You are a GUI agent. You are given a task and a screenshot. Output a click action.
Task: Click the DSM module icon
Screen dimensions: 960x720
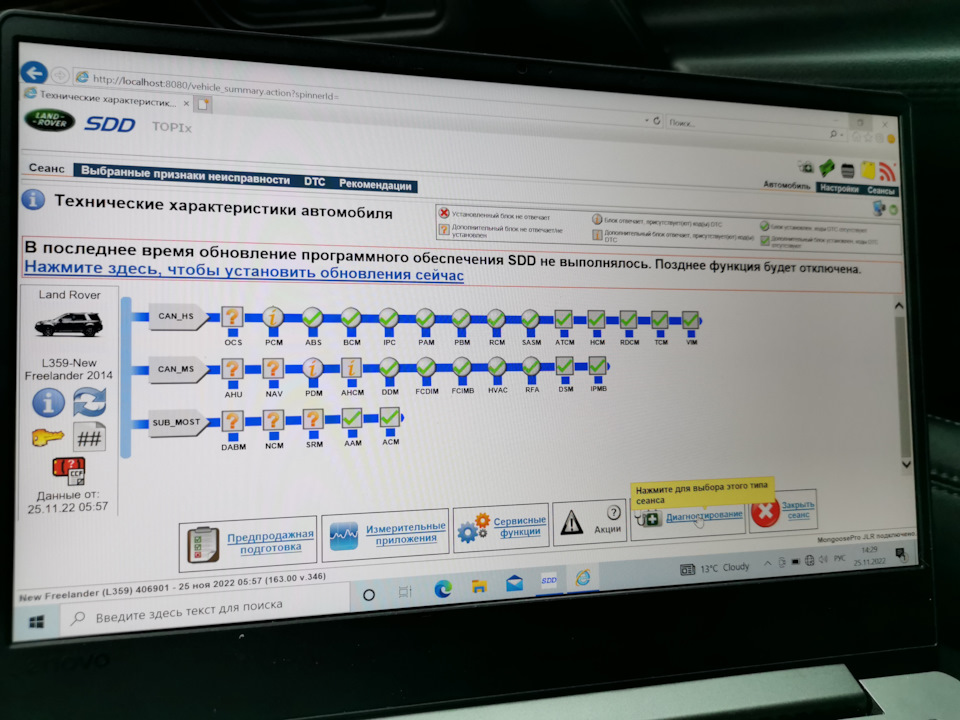(564, 366)
